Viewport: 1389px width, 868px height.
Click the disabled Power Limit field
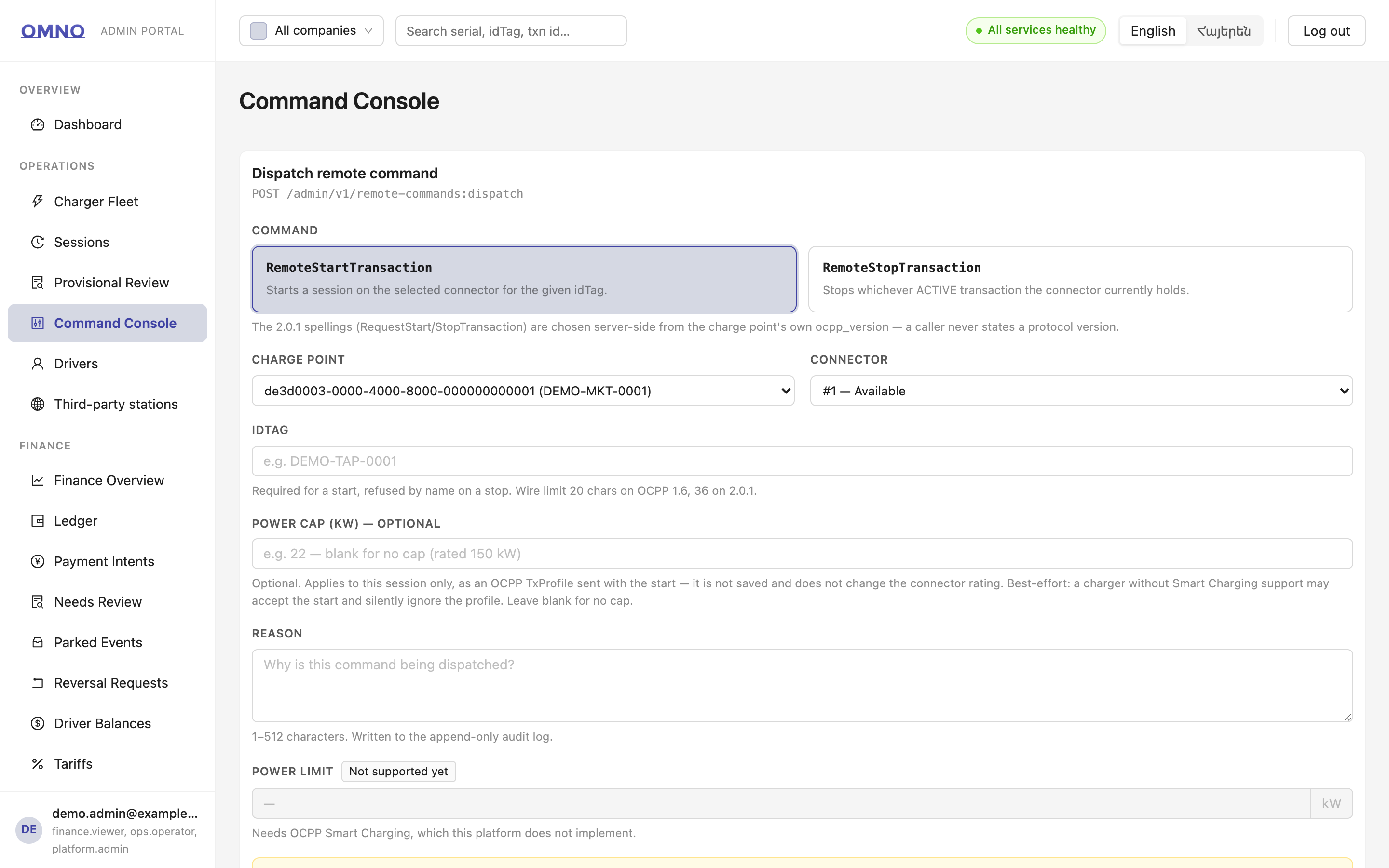(781, 803)
